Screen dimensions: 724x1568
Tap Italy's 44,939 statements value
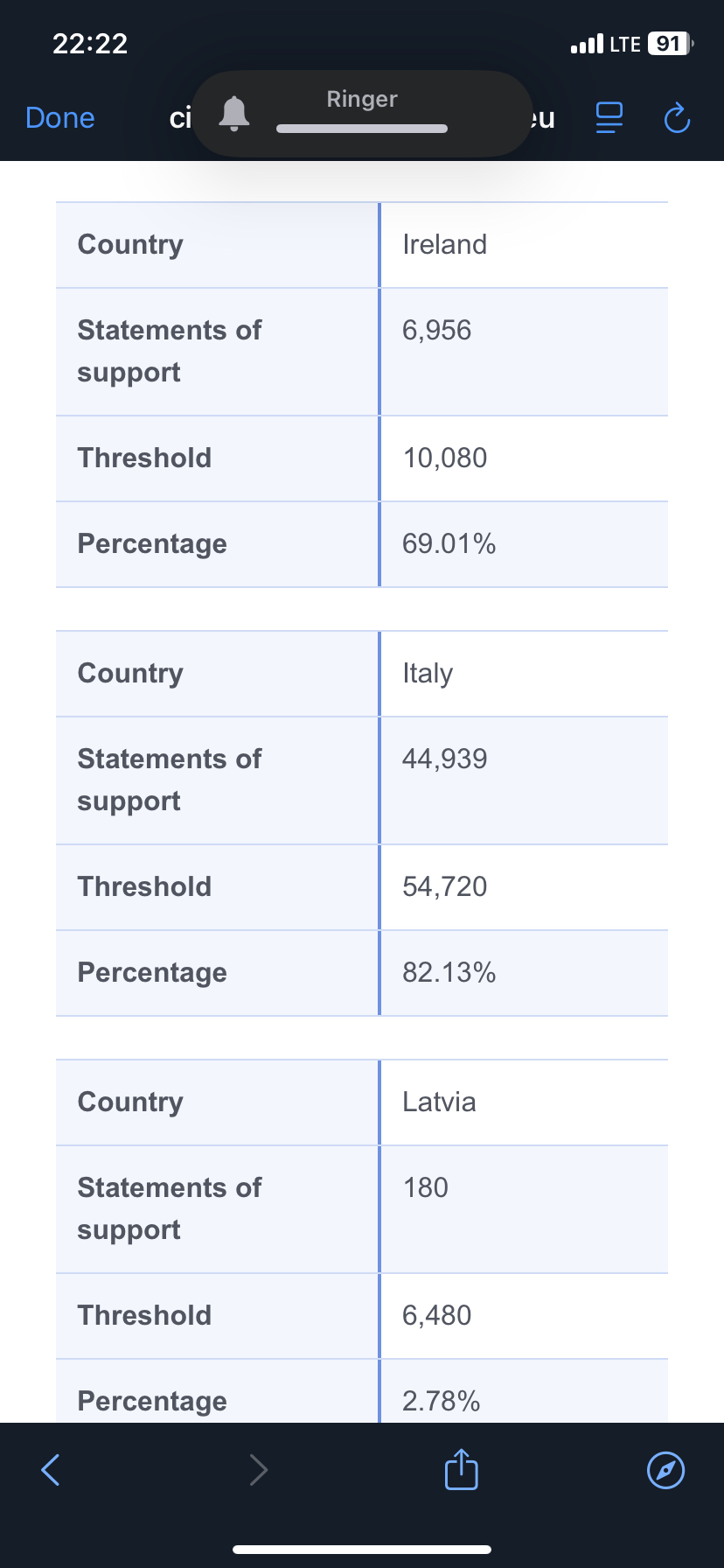point(444,759)
